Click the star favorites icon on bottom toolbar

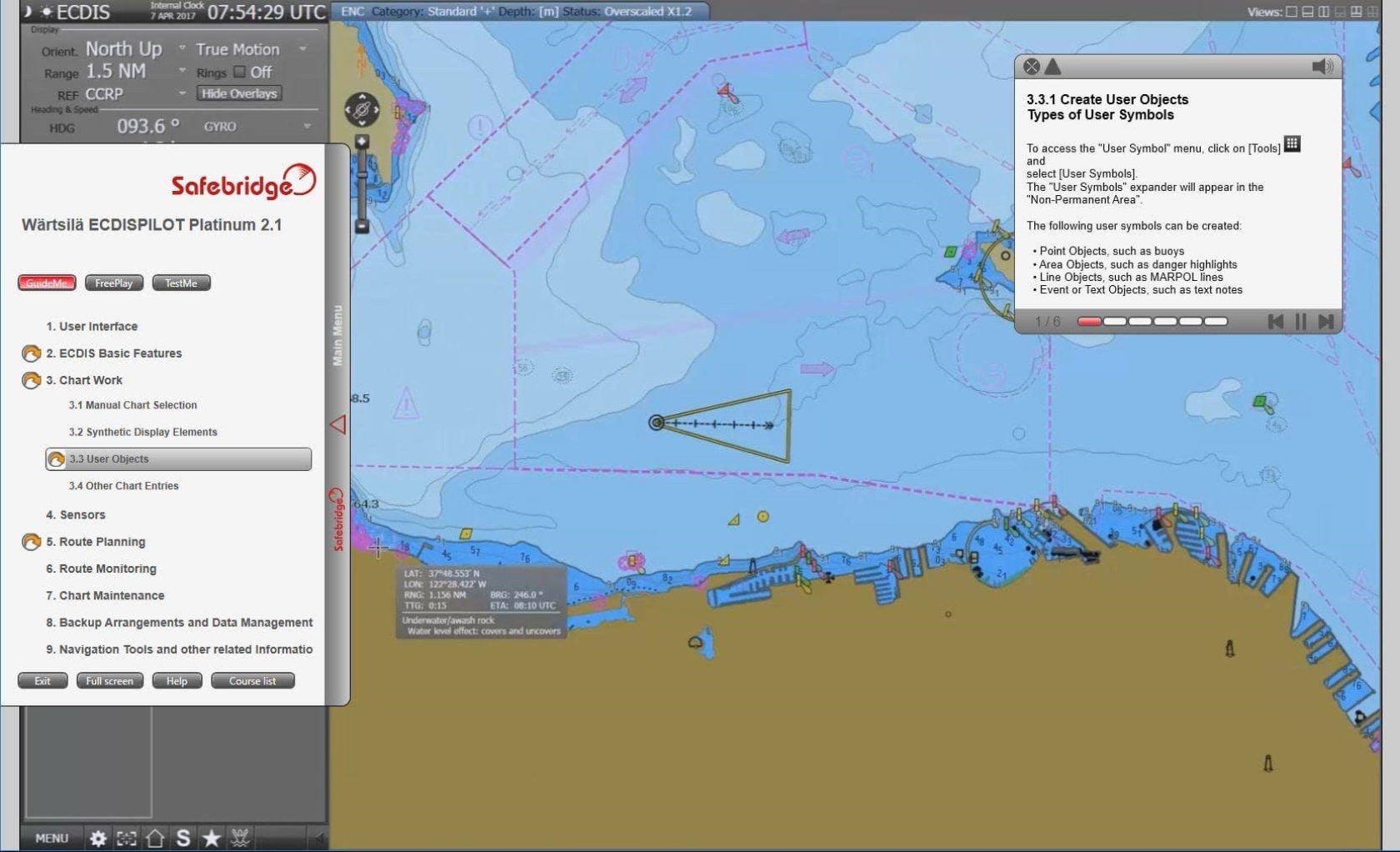pyautogui.click(x=211, y=838)
